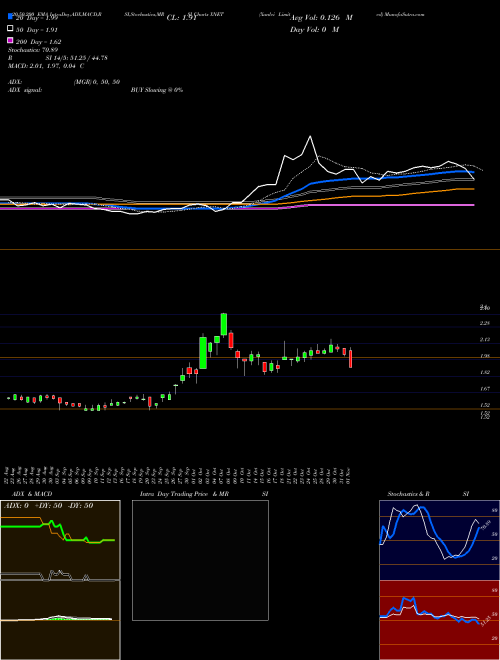Click the 'Avg Vol: 0.126 M' text
The image size is (500, 660).
point(322,18)
